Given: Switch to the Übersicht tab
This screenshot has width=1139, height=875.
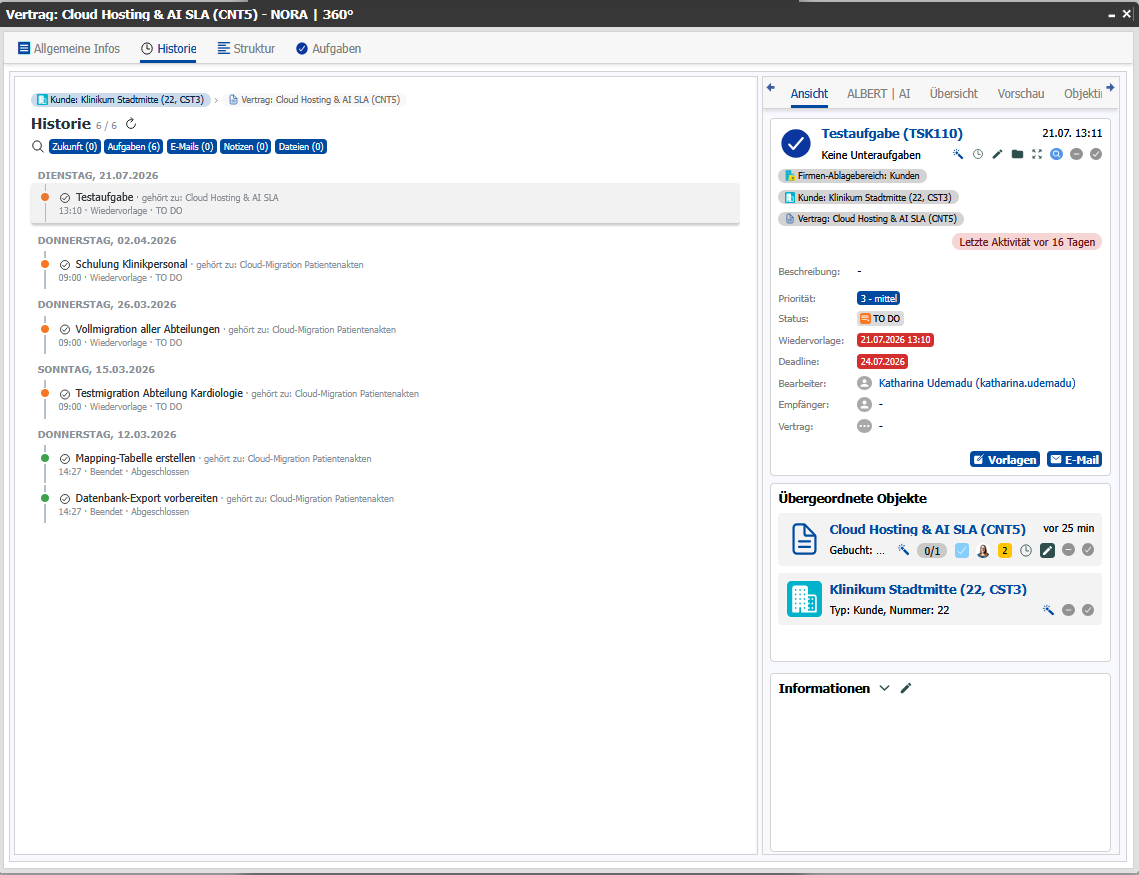Looking at the screenshot, I should (x=954, y=94).
